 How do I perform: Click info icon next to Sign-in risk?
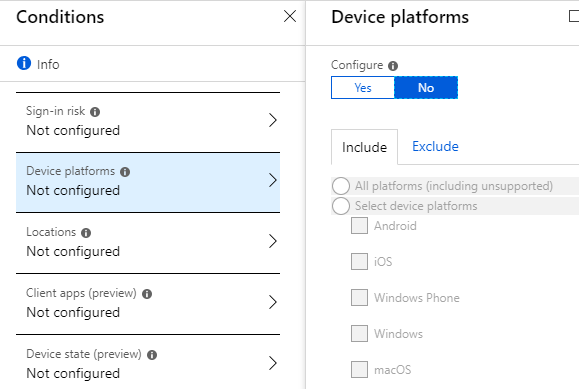pyautogui.click(x=95, y=112)
